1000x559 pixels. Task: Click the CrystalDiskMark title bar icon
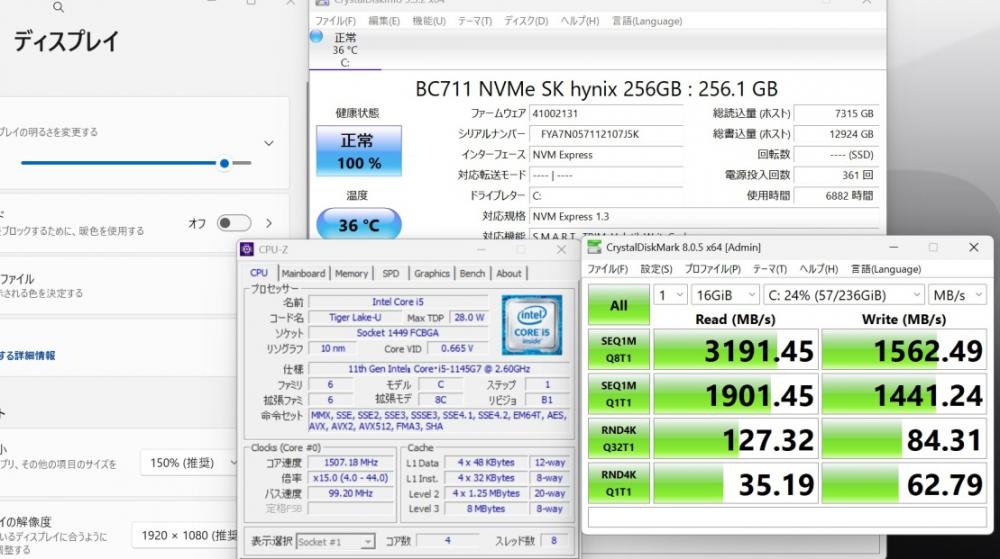pyautogui.click(x=594, y=247)
